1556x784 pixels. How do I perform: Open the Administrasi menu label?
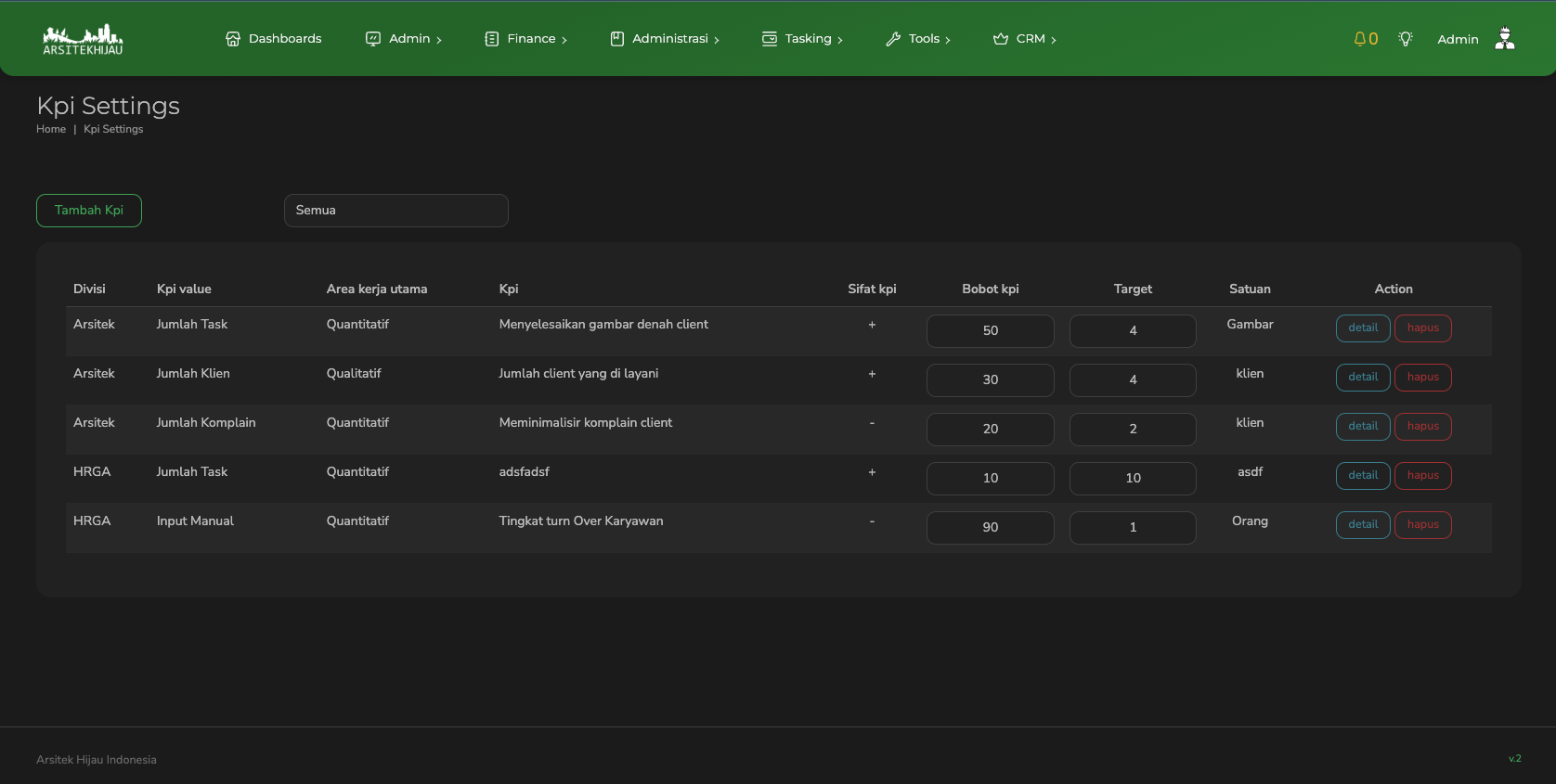click(x=670, y=39)
